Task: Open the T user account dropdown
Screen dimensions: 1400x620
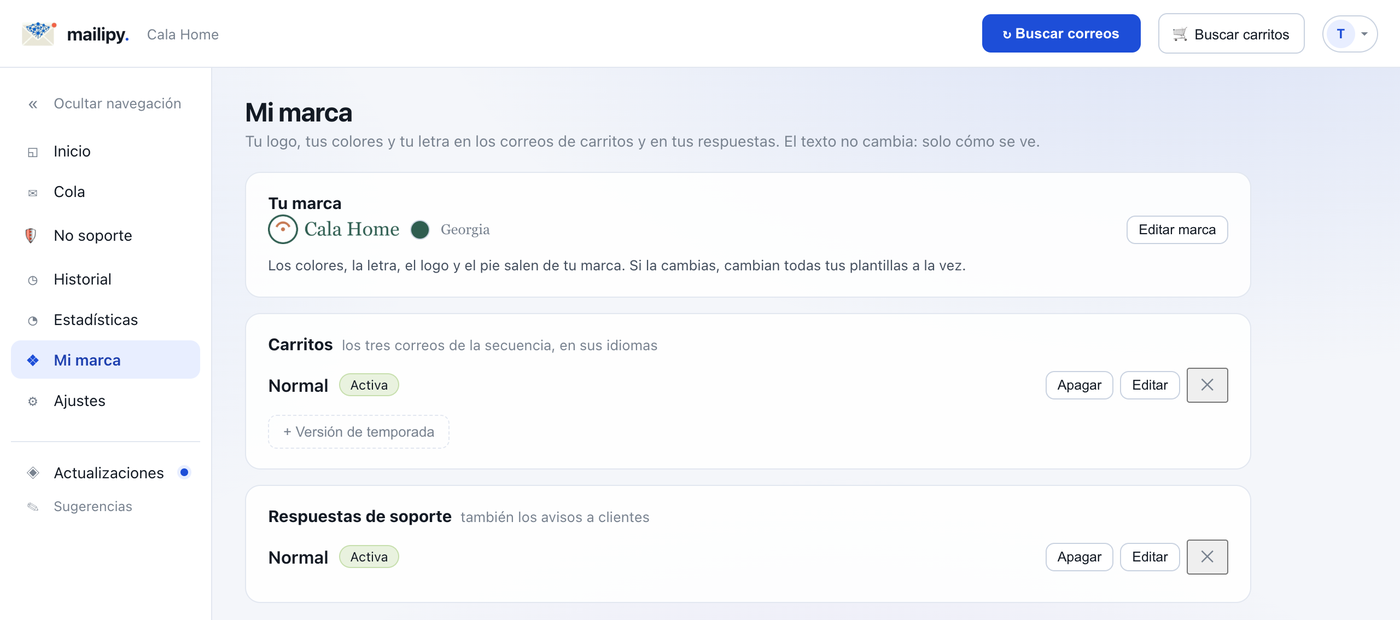Action: pyautogui.click(x=1350, y=34)
